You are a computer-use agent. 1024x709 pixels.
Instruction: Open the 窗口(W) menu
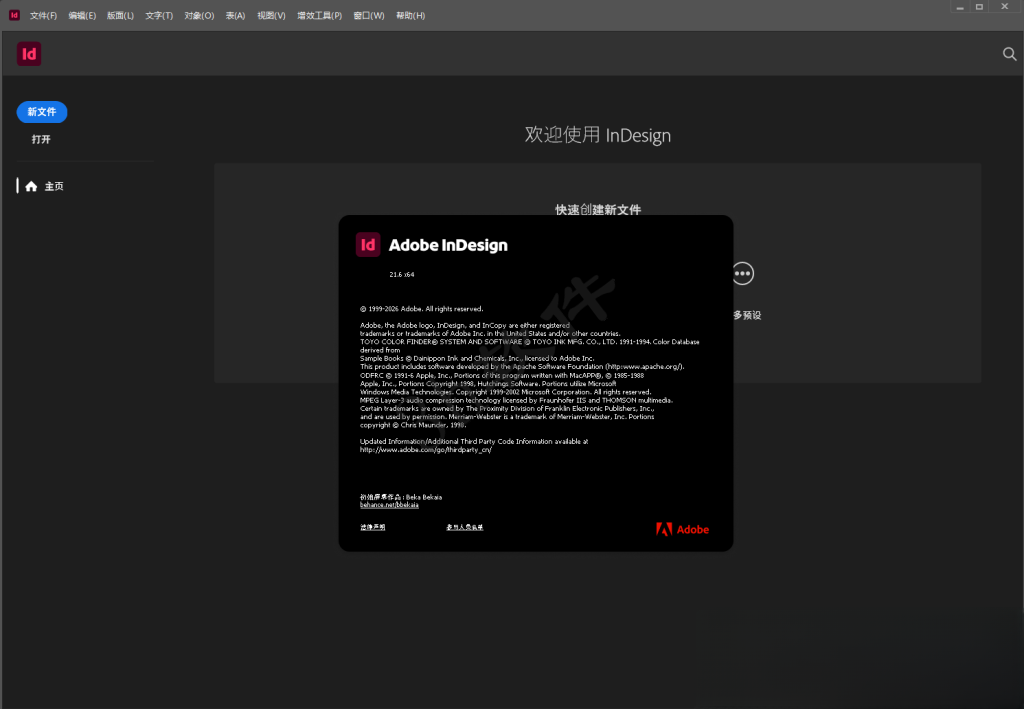coord(369,16)
